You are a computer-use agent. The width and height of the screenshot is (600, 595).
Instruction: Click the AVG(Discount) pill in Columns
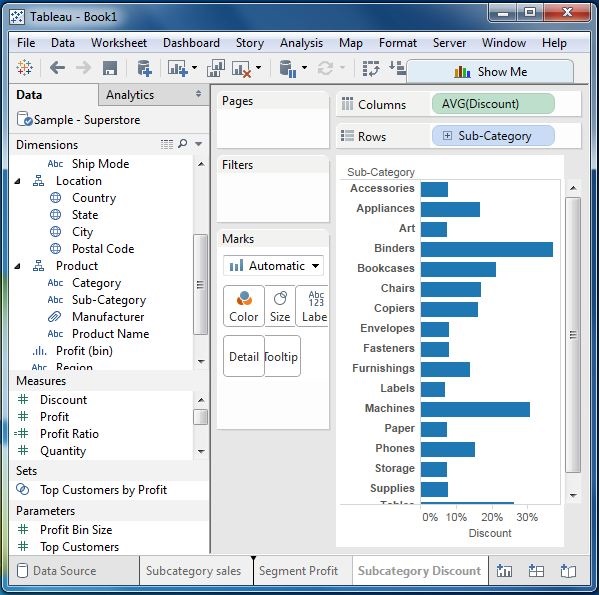click(492, 104)
